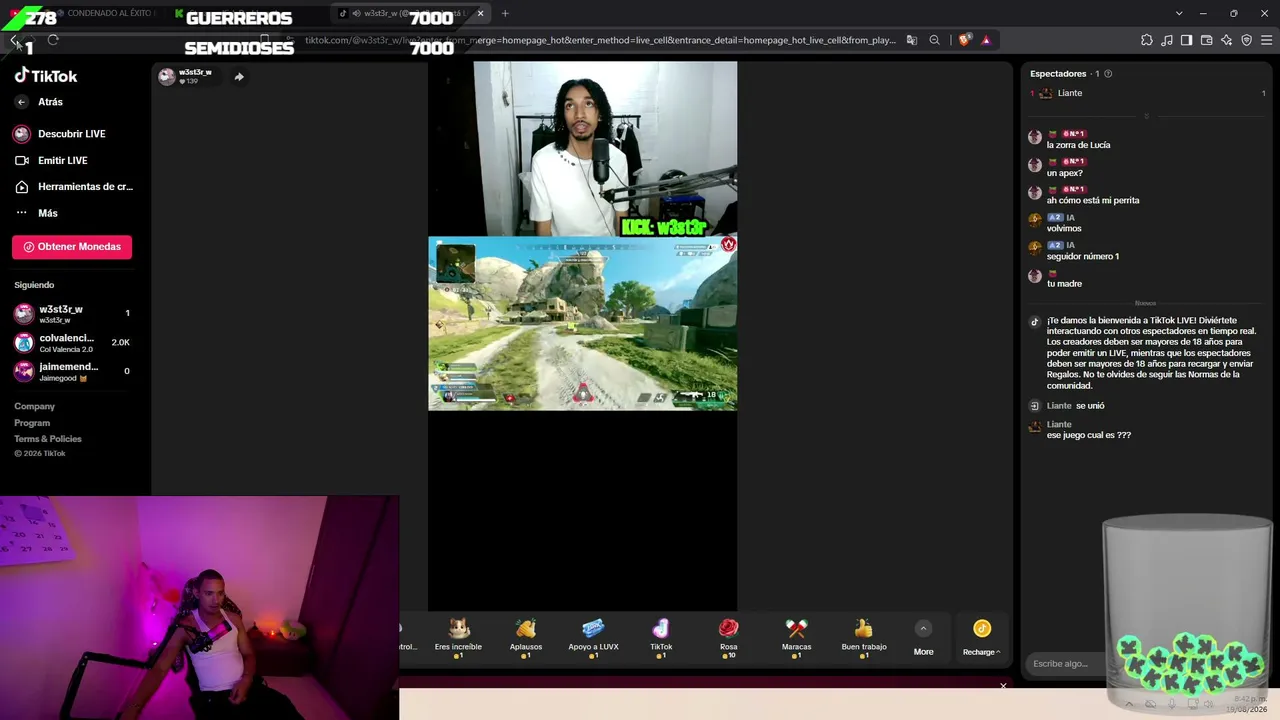Open the Program footer link
1280x720 pixels.
32,423
